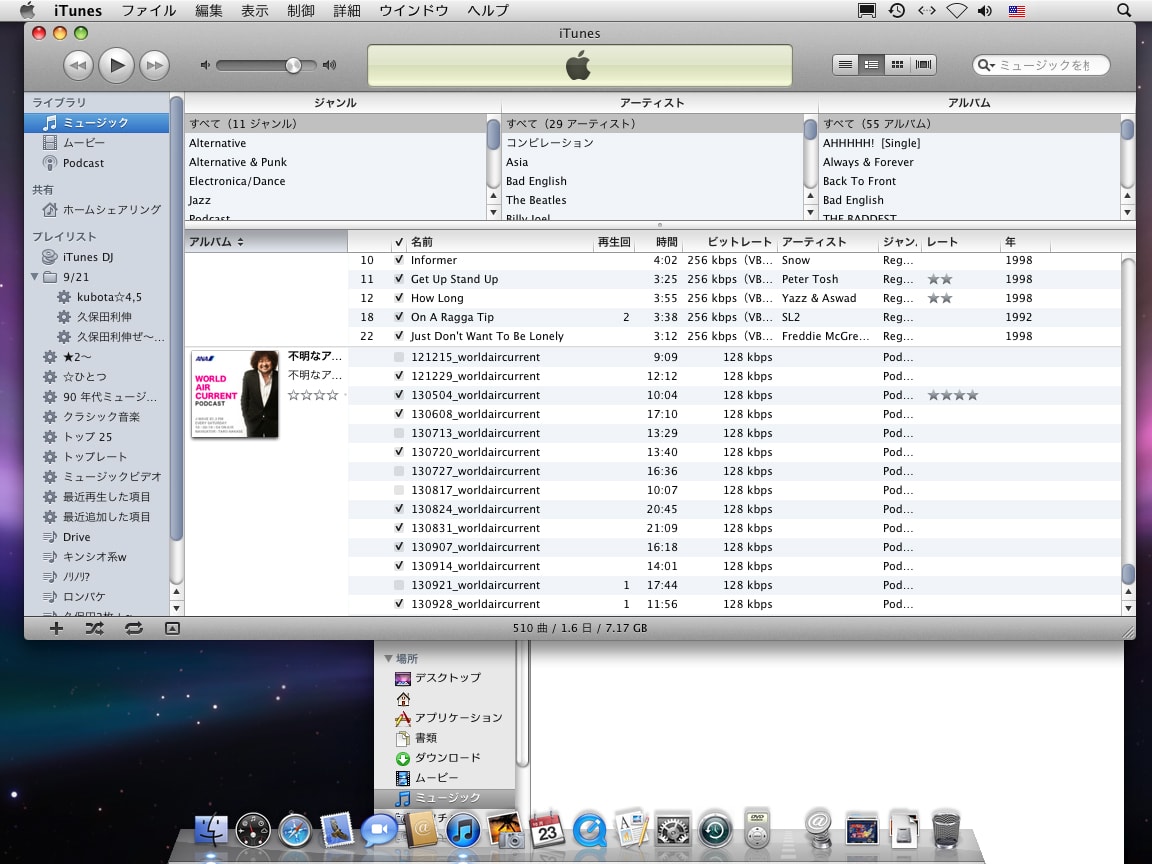1152x864 pixels.
Task: Check 130713_worldaircurrent checkbox
Action: coord(399,433)
